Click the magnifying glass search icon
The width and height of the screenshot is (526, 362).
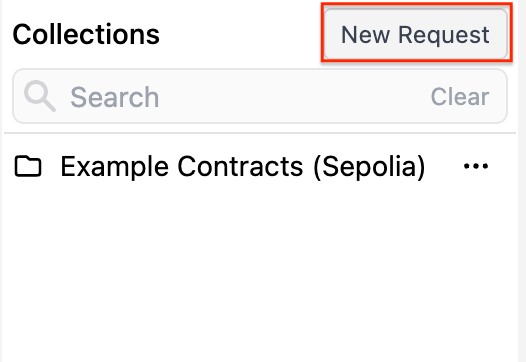(40, 96)
